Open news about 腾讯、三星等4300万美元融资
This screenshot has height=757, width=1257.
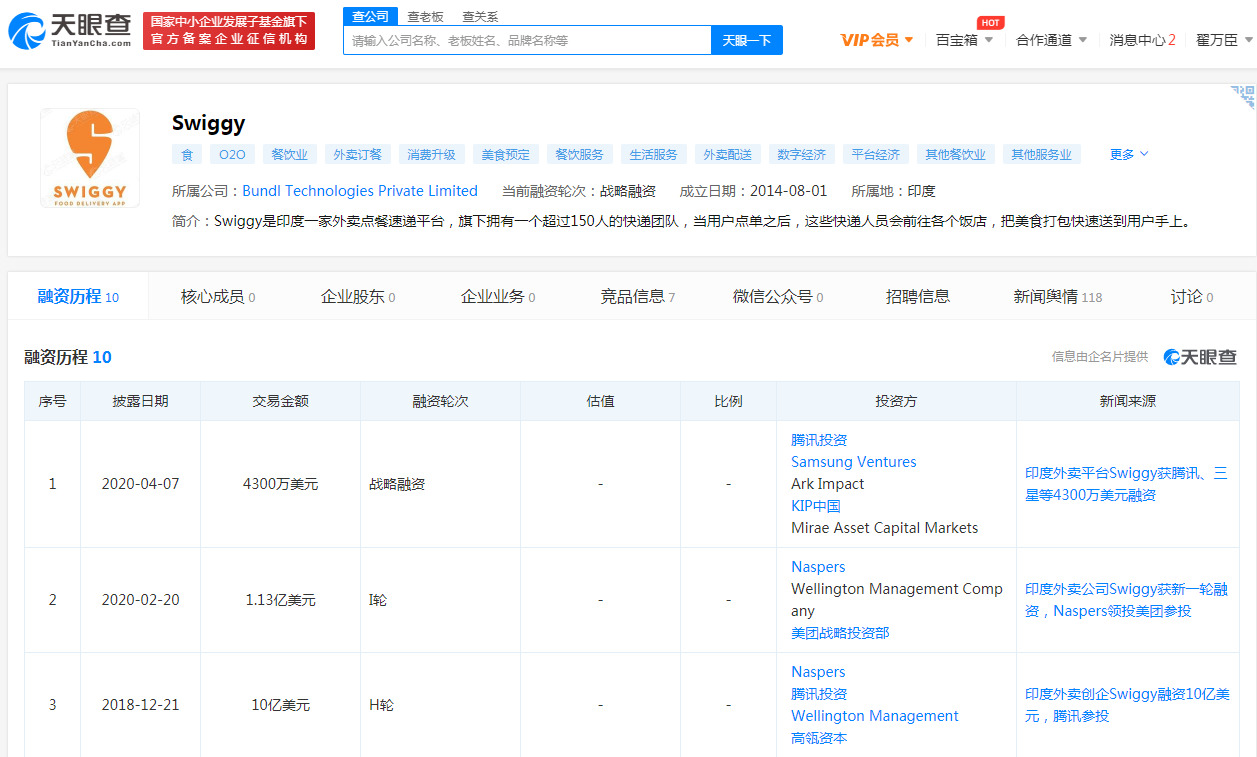coord(1126,484)
